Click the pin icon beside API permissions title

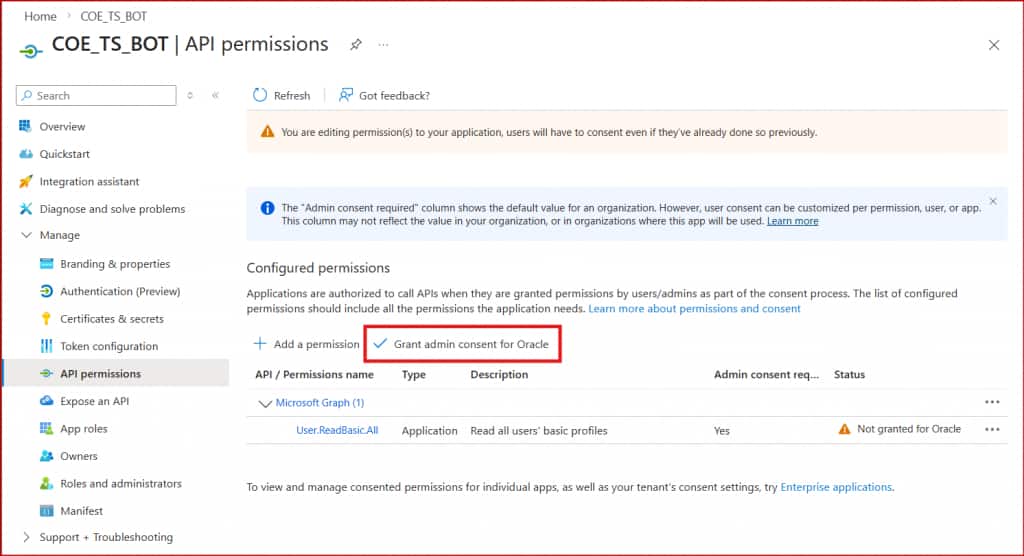click(356, 45)
